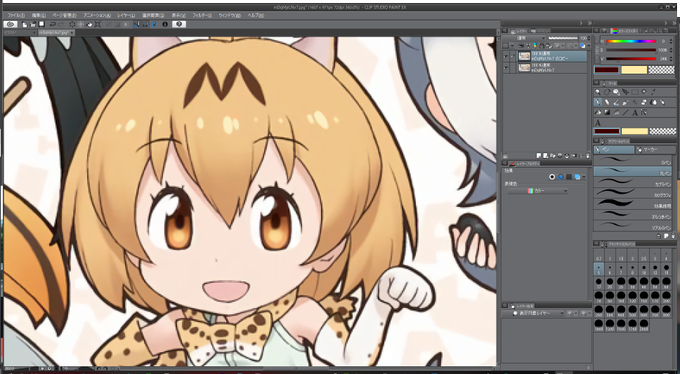680x374 pixels.
Task: Choose the 効果線用 pen sub tool
Action: (633, 203)
